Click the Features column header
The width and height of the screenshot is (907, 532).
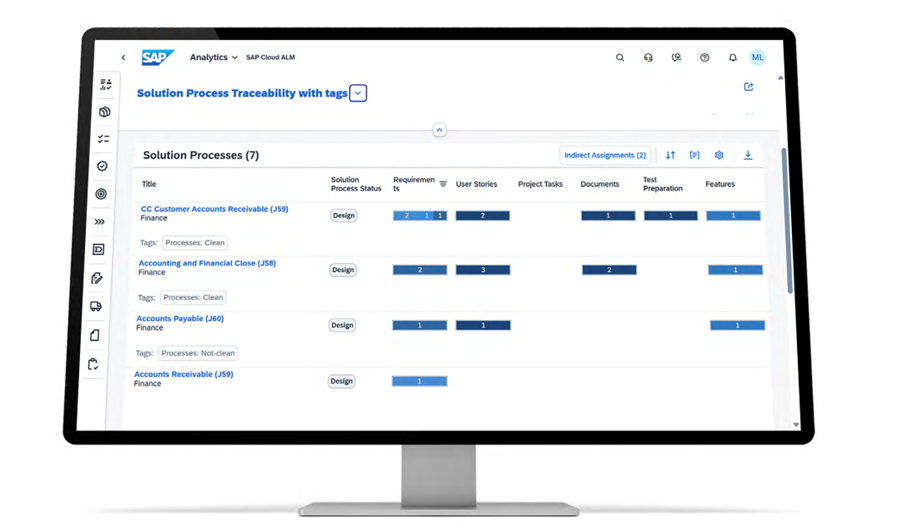(x=720, y=184)
